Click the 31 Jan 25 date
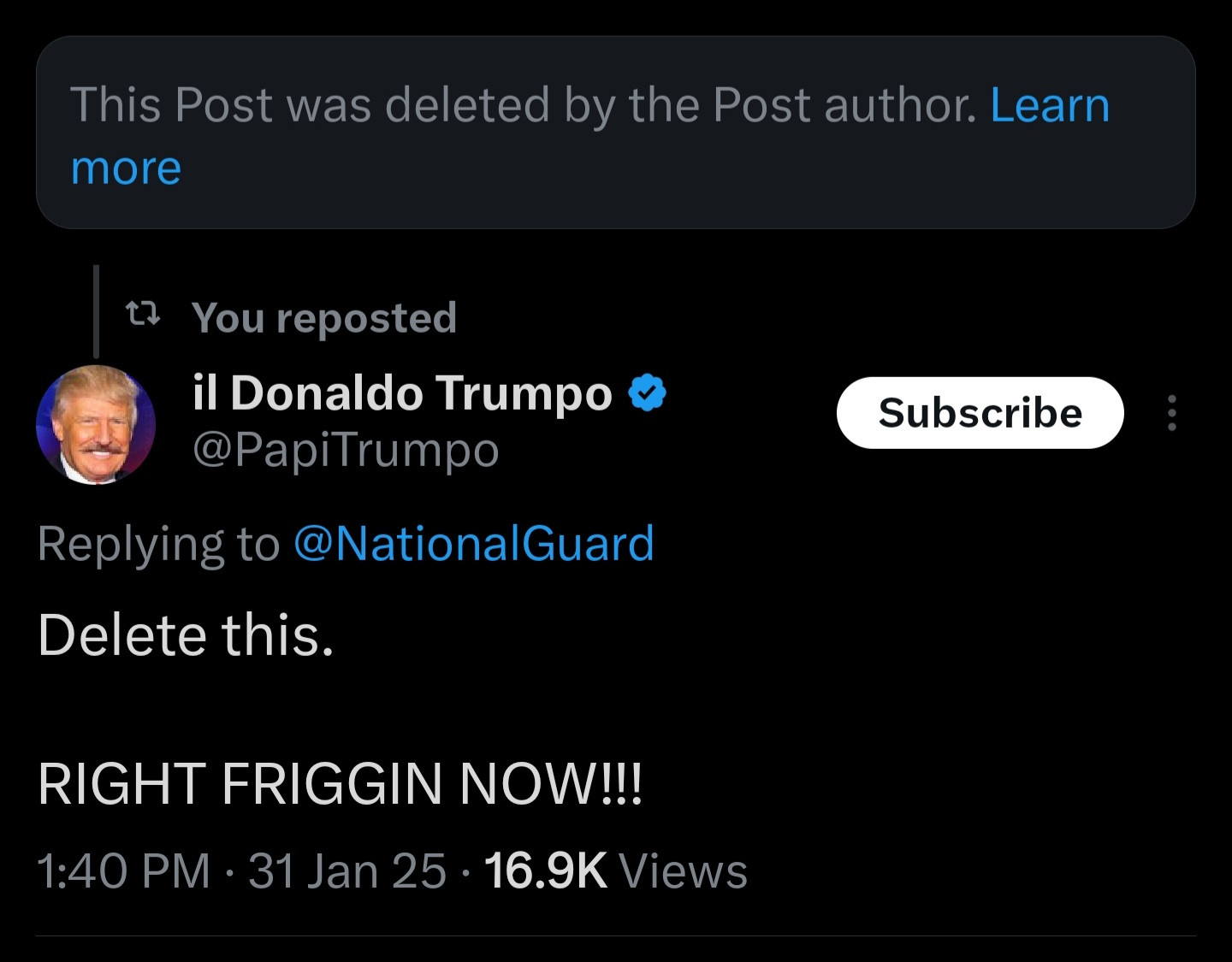 coord(347,871)
